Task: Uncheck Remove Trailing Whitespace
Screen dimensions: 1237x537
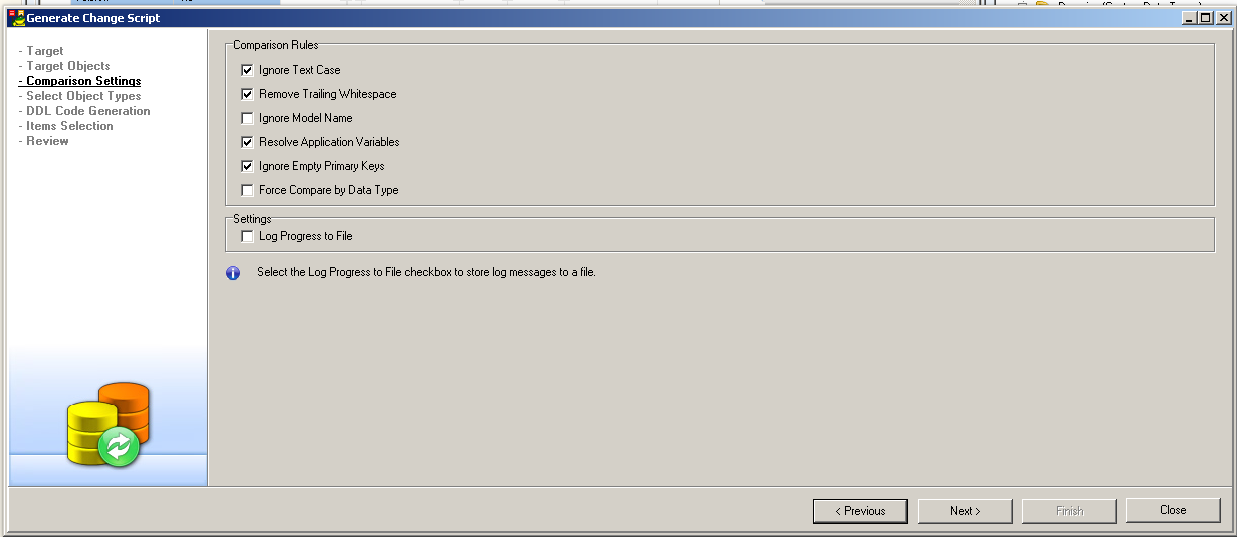Action: (247, 94)
